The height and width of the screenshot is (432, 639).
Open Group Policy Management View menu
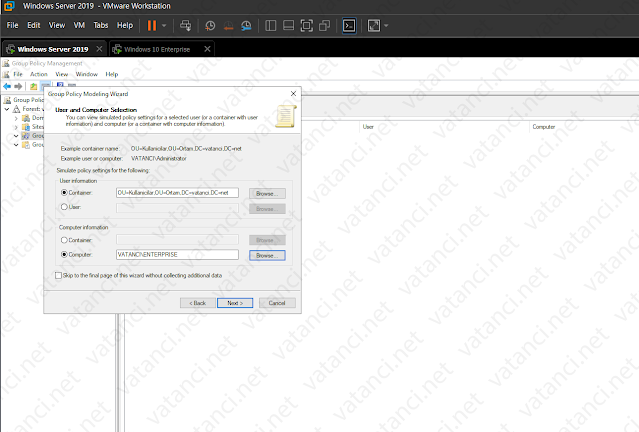point(62,74)
